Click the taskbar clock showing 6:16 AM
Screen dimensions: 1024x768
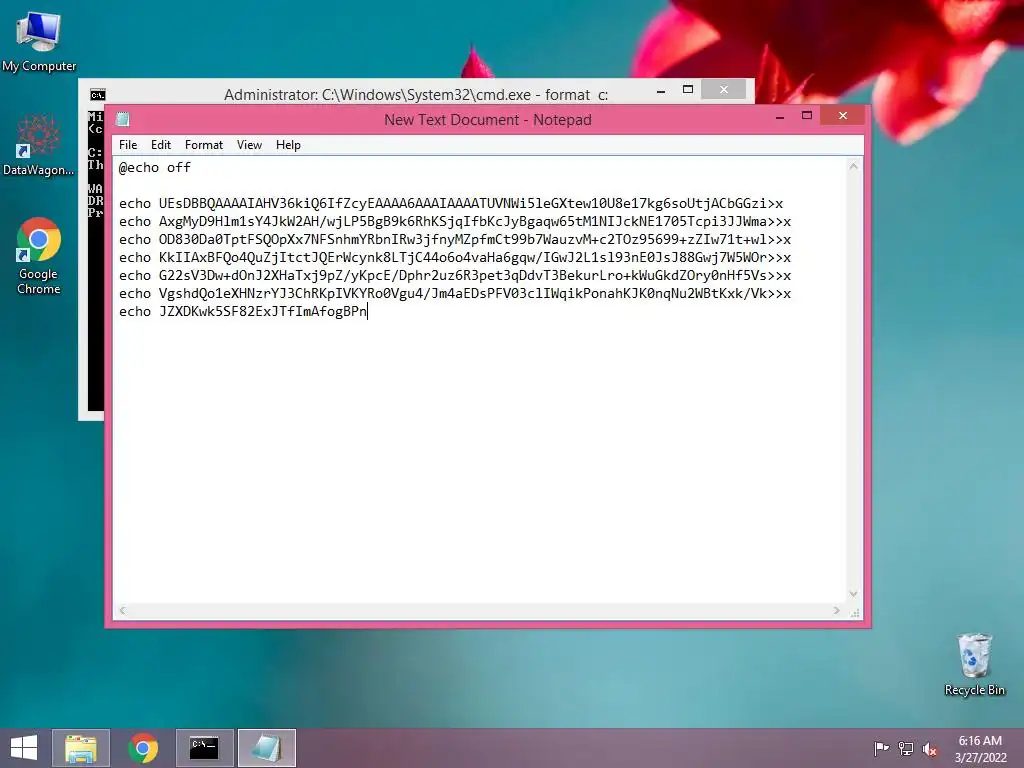tap(980, 748)
